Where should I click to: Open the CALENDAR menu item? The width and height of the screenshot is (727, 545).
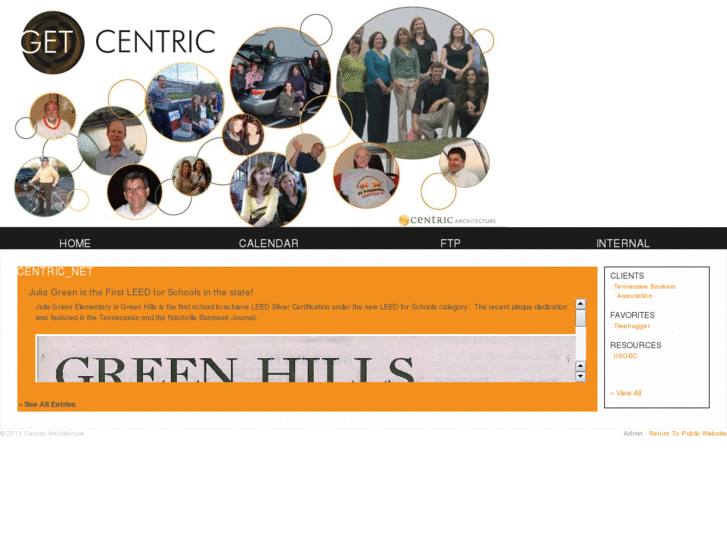pyautogui.click(x=268, y=243)
